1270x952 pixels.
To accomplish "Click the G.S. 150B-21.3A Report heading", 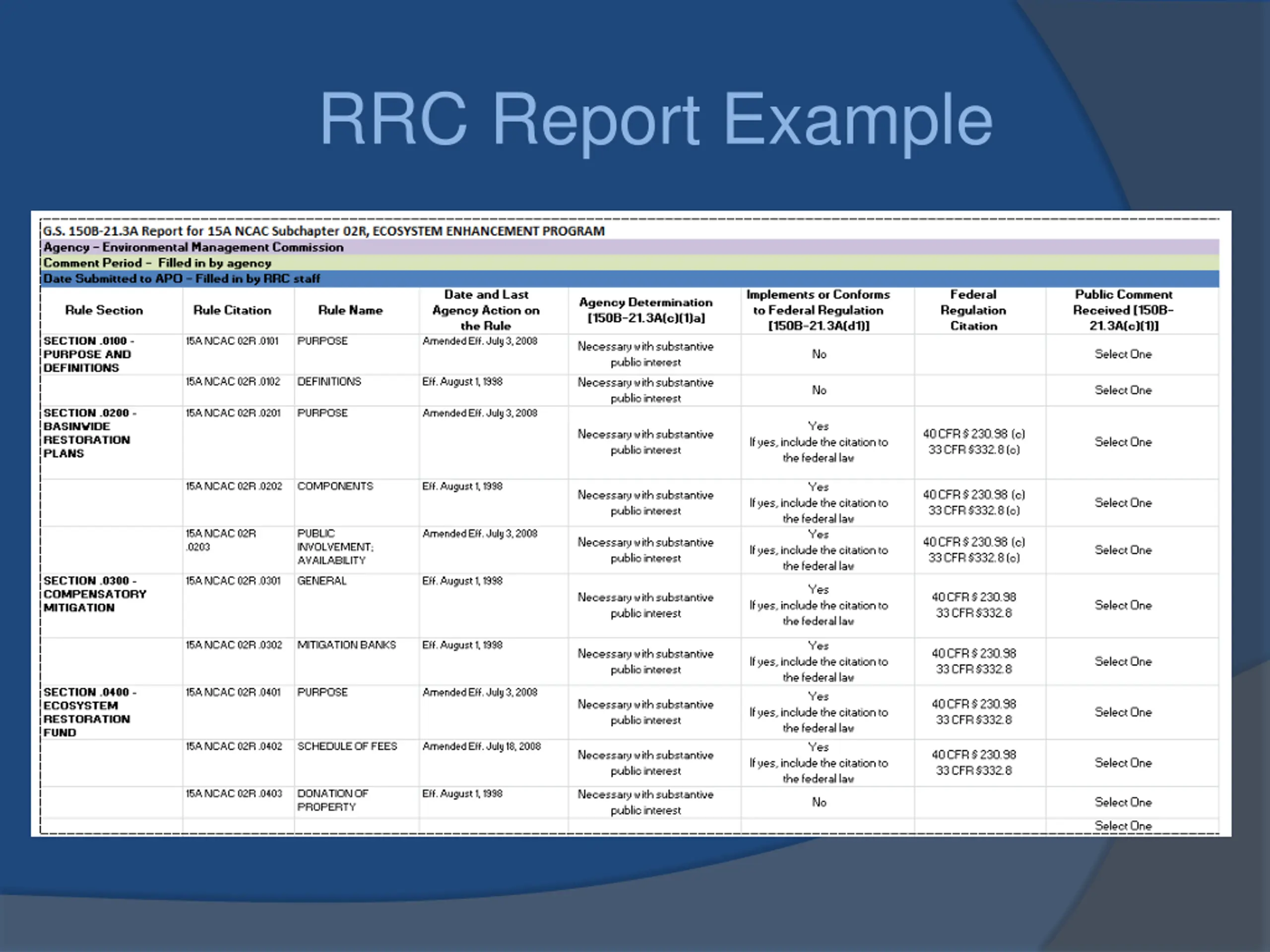I will coord(323,231).
